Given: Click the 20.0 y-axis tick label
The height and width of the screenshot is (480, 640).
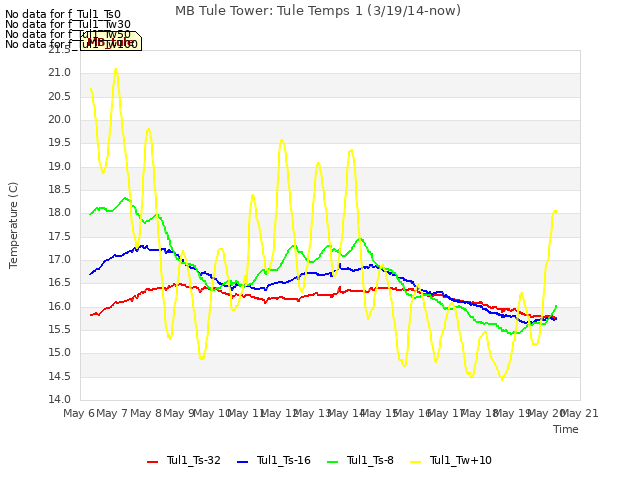Looking at the screenshot, I should tap(60, 120).
